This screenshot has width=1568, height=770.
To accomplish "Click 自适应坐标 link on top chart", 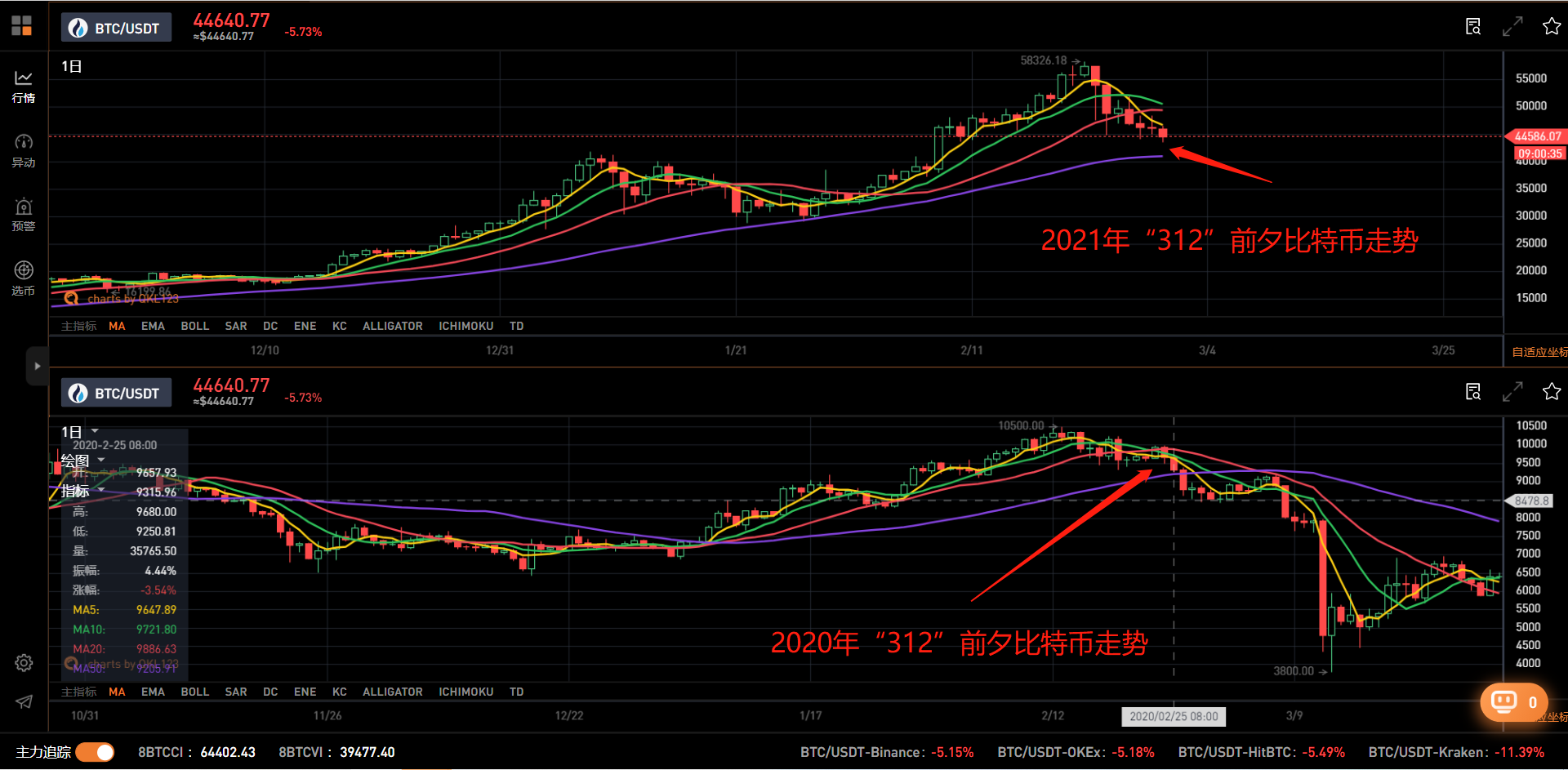I will [1539, 352].
